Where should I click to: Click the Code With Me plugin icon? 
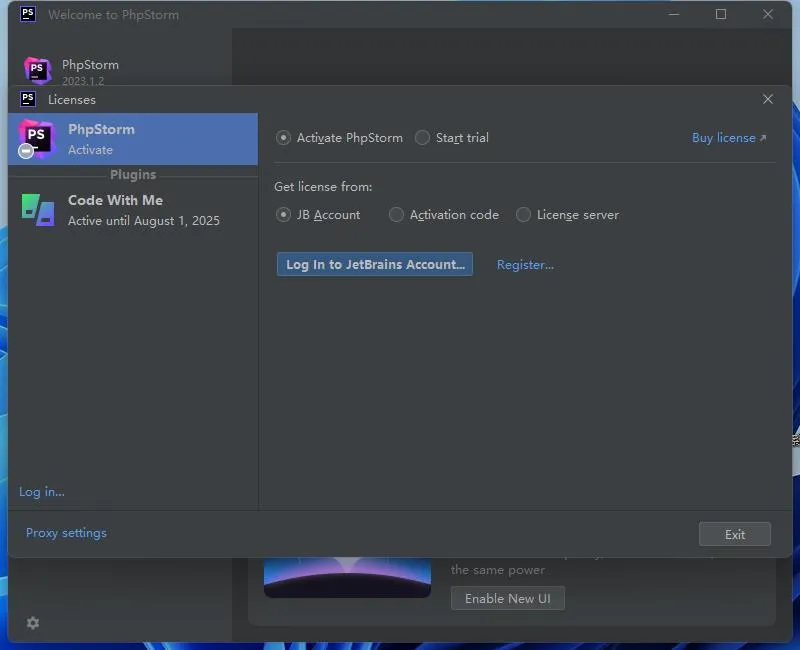tap(38, 210)
